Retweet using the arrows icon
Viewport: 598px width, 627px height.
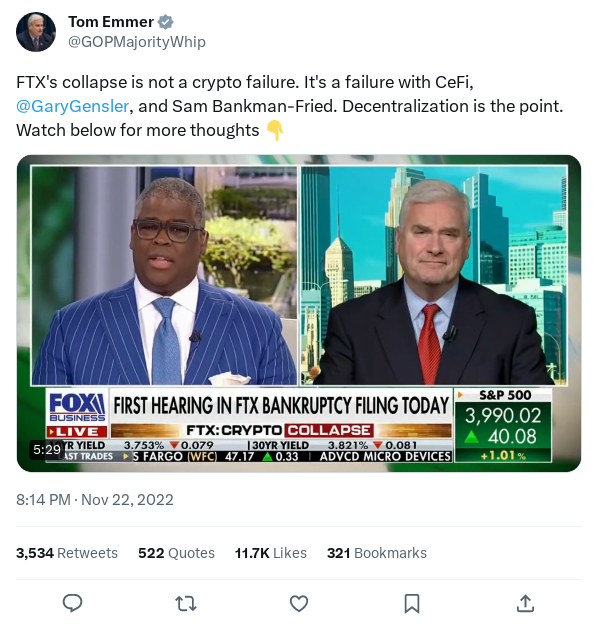186,603
